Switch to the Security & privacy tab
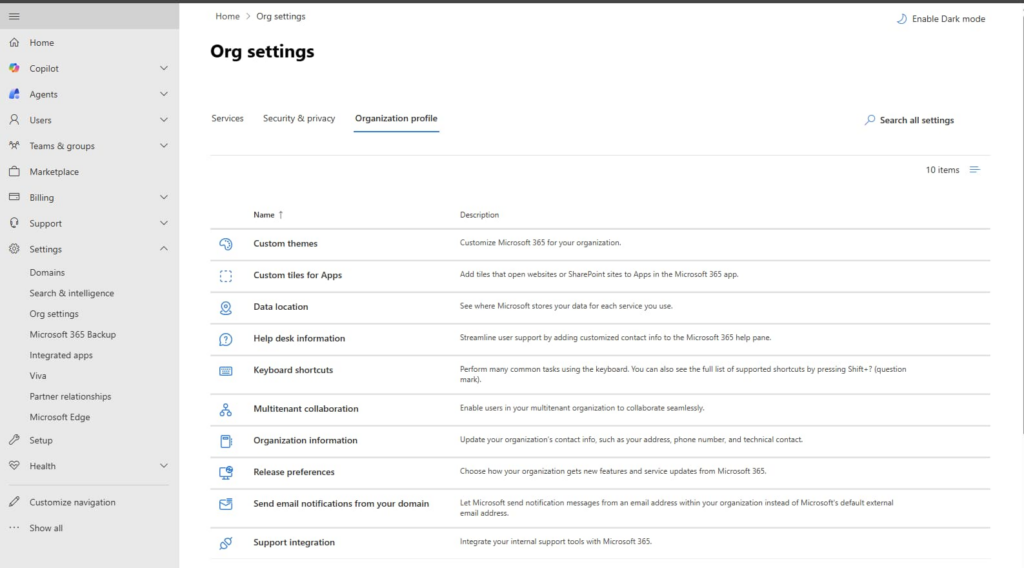Screen dimensions: 1024x568 pyautogui.click(x=299, y=119)
